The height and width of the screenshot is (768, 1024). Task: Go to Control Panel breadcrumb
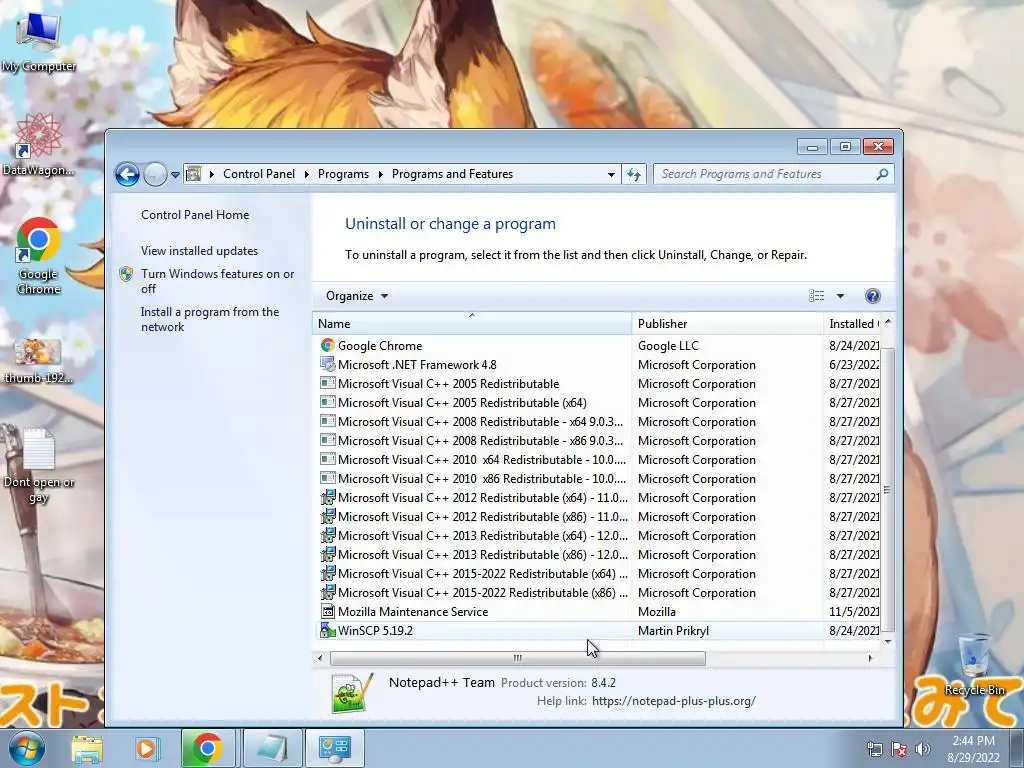[x=259, y=174]
